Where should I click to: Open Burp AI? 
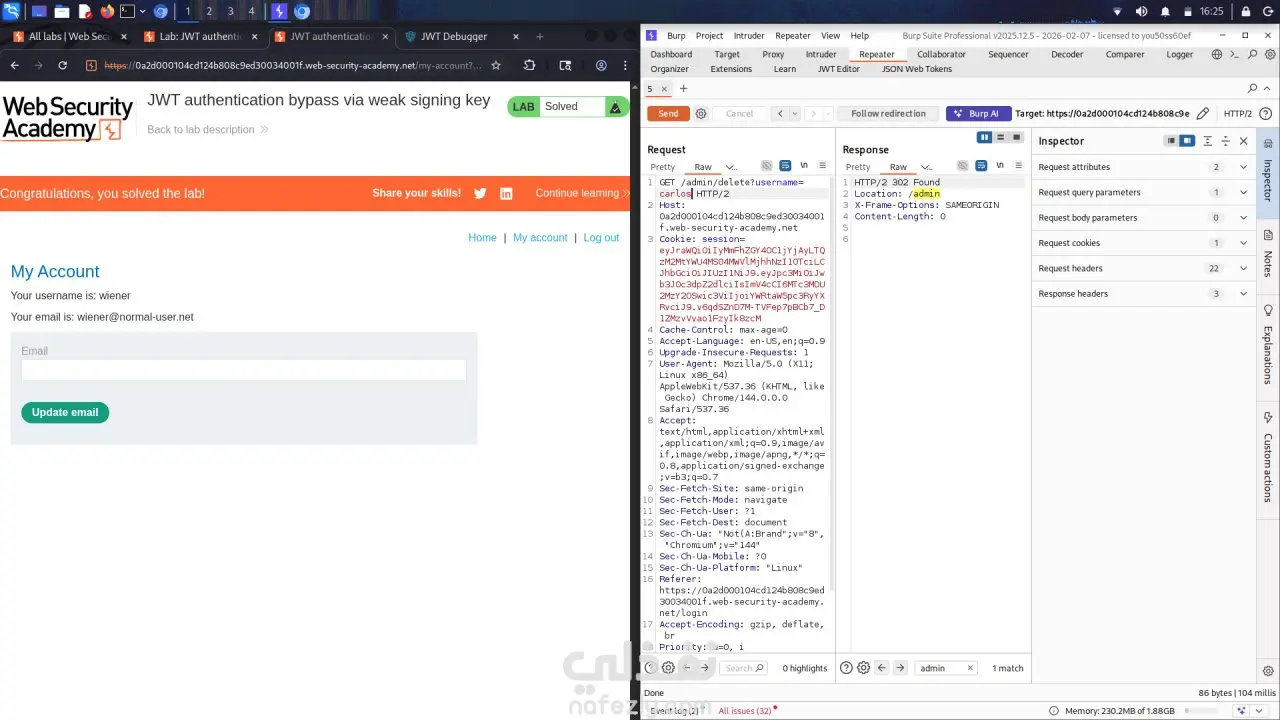(x=978, y=114)
